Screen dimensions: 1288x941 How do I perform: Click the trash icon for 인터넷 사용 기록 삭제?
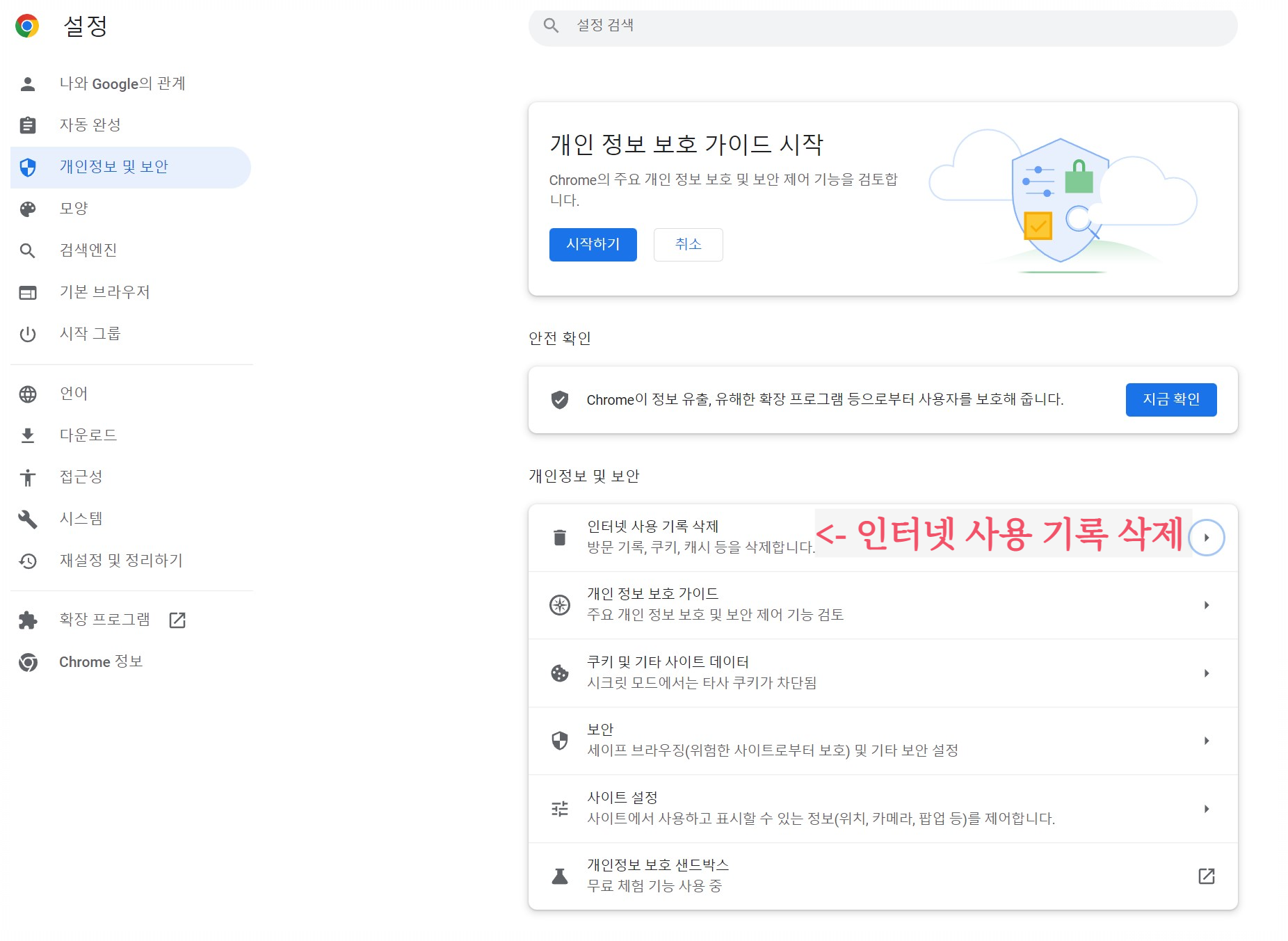click(560, 538)
